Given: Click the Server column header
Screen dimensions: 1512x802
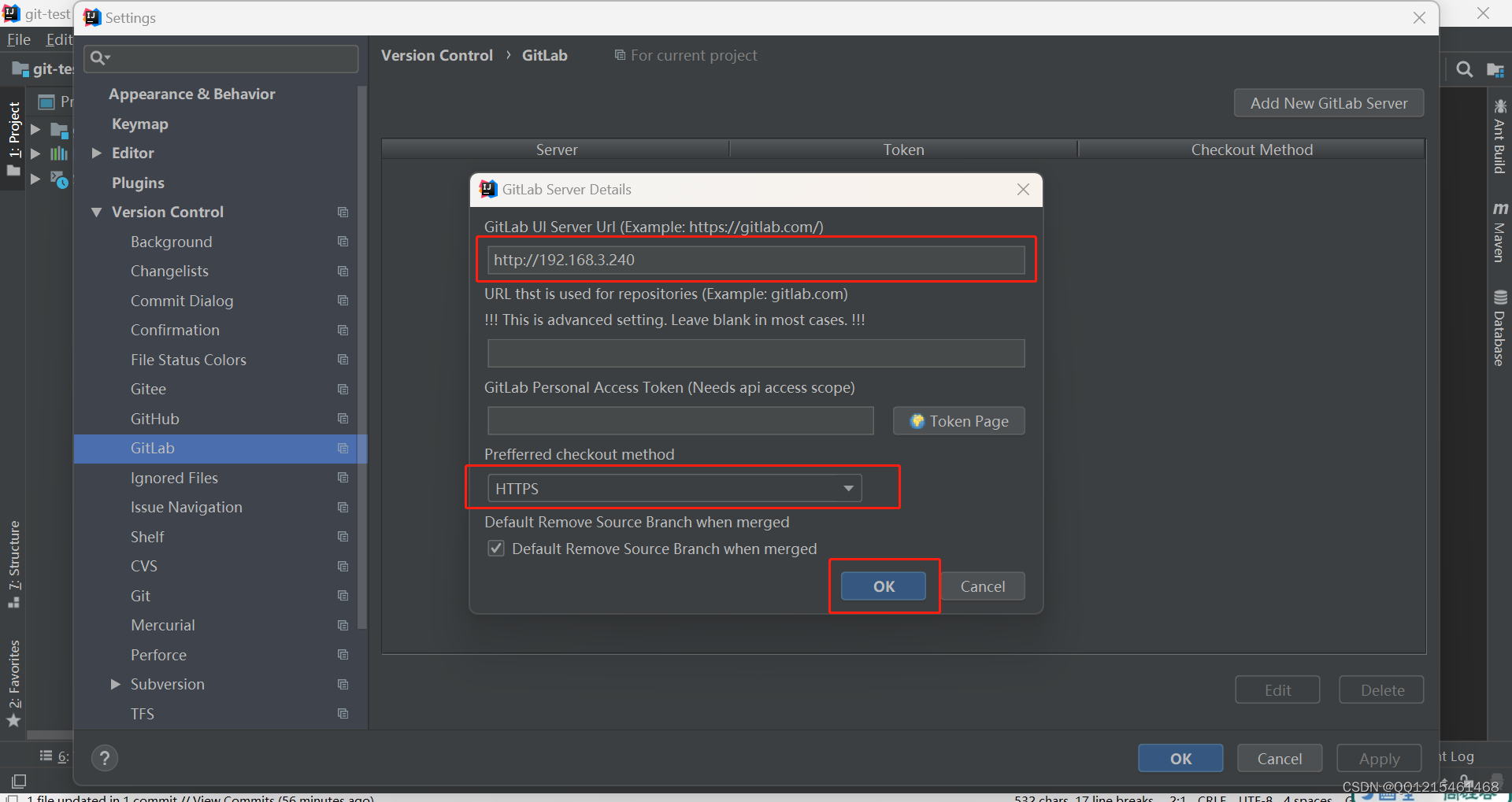Looking at the screenshot, I should [x=556, y=150].
